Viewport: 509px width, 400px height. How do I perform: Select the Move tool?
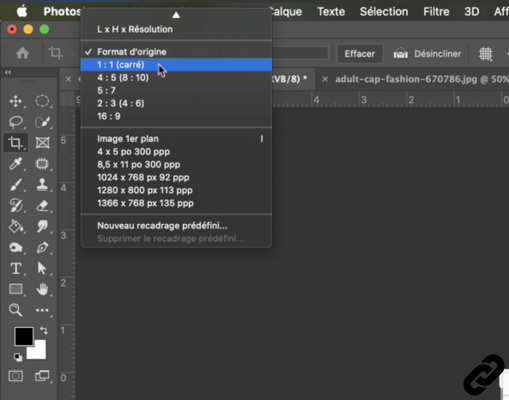point(16,101)
